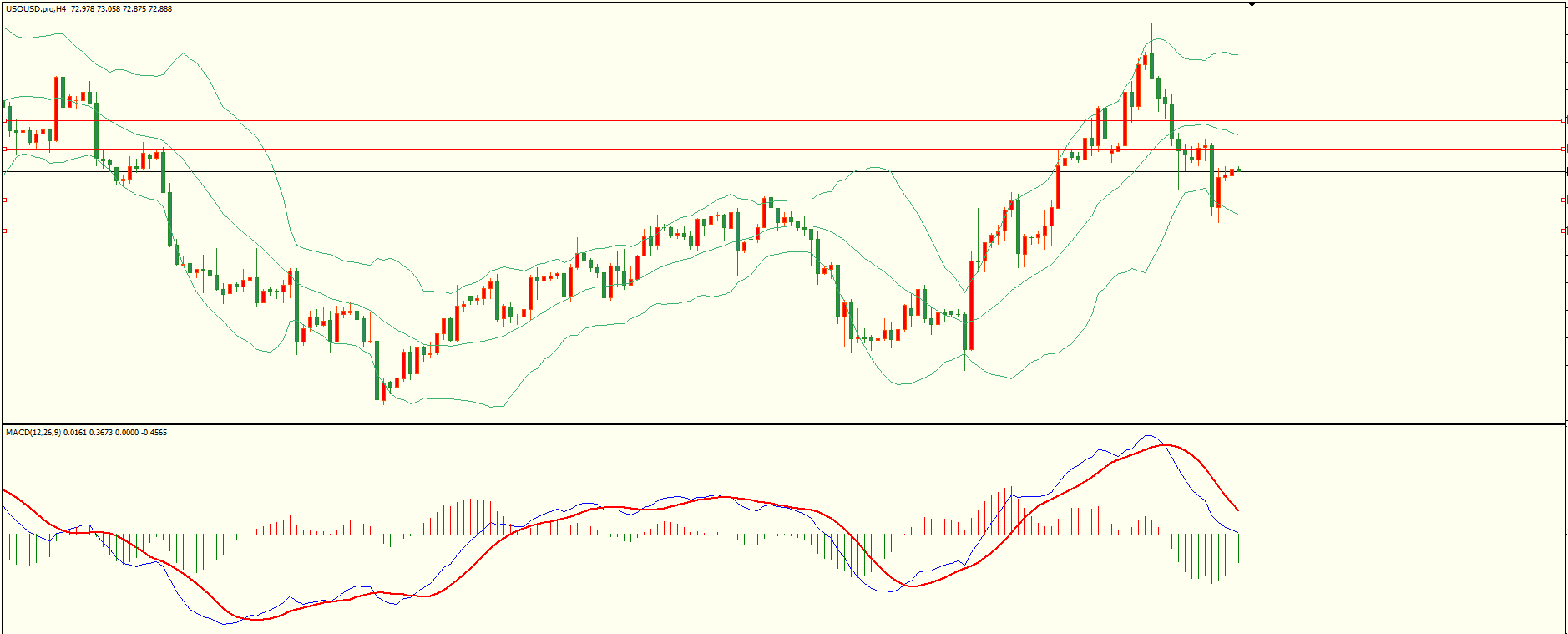
Task: Click the USOUSD.pro,H4 chart title
Action: pyautogui.click(x=36, y=9)
